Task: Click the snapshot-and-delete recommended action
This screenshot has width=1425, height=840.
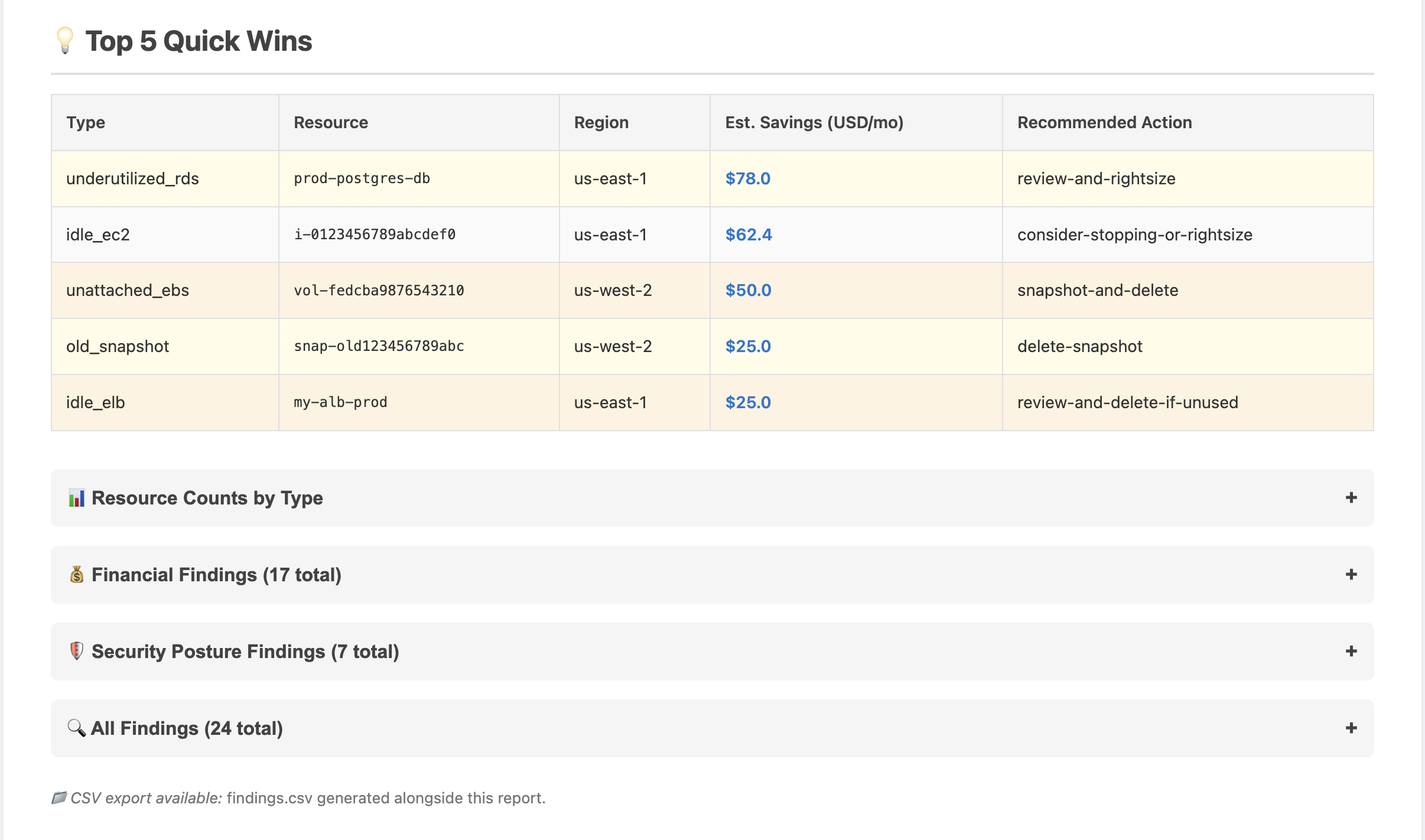Action: [1098, 290]
